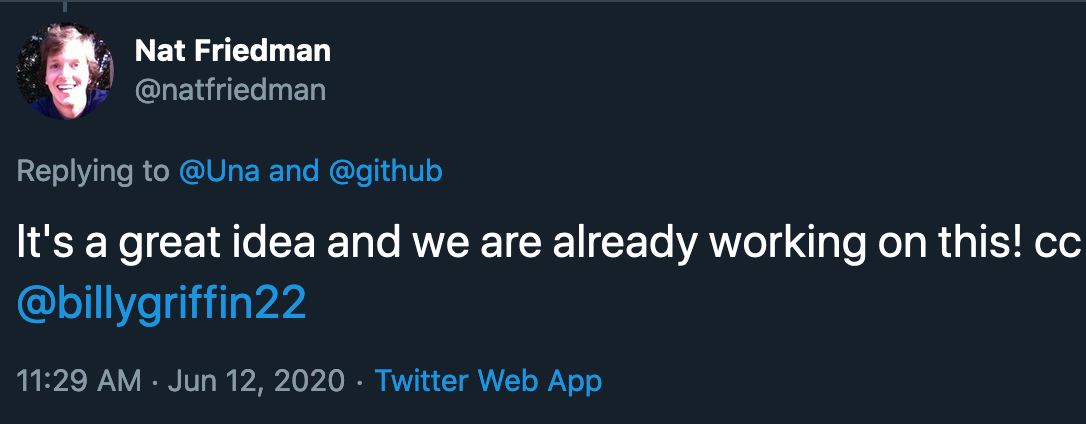Visit the @Una mention in reply line
This screenshot has height=424, width=1086.
(220, 172)
